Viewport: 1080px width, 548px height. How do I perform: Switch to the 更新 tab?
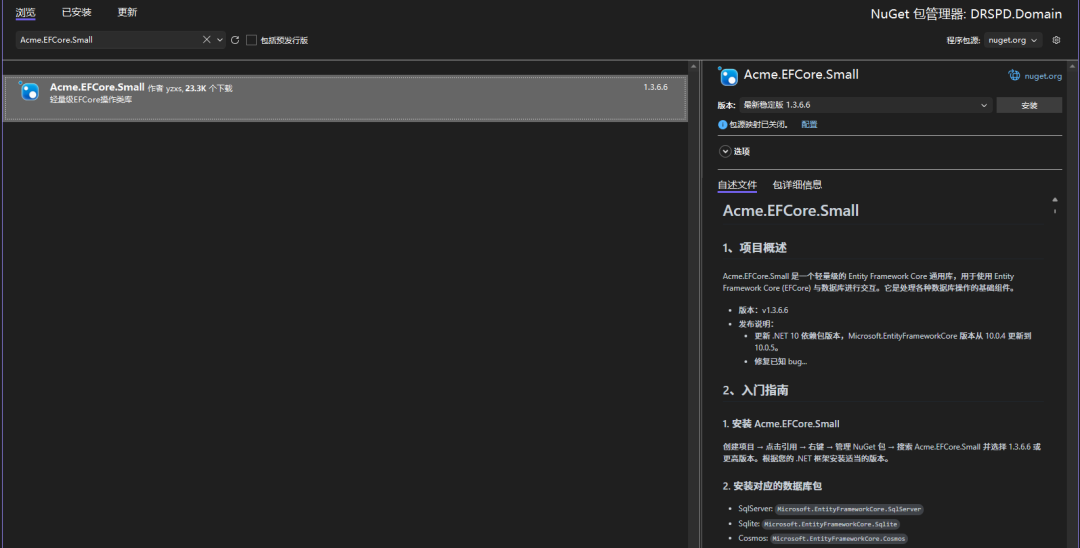(127, 12)
